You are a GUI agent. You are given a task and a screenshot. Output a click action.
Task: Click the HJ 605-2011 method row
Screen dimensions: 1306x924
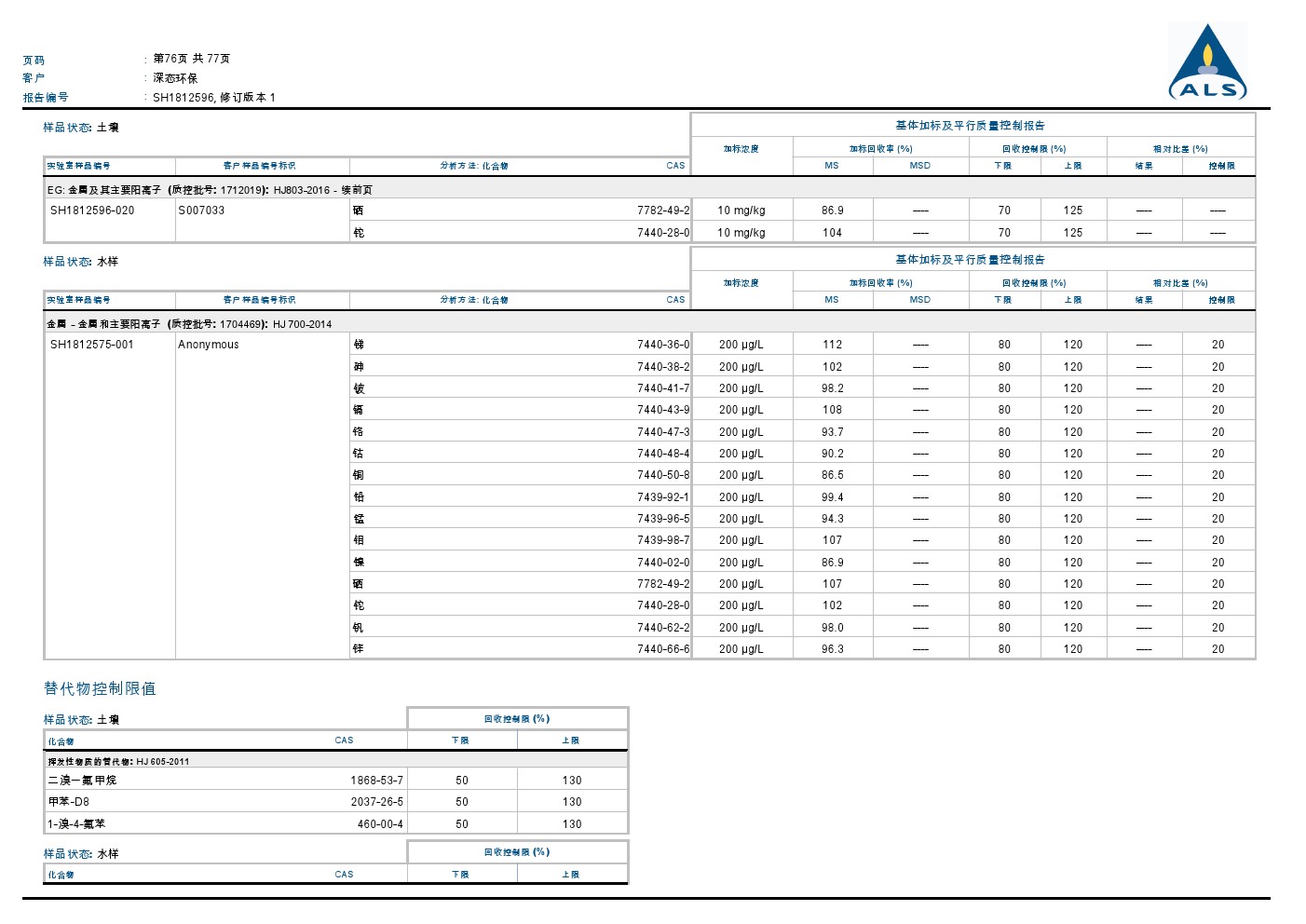tap(118, 762)
